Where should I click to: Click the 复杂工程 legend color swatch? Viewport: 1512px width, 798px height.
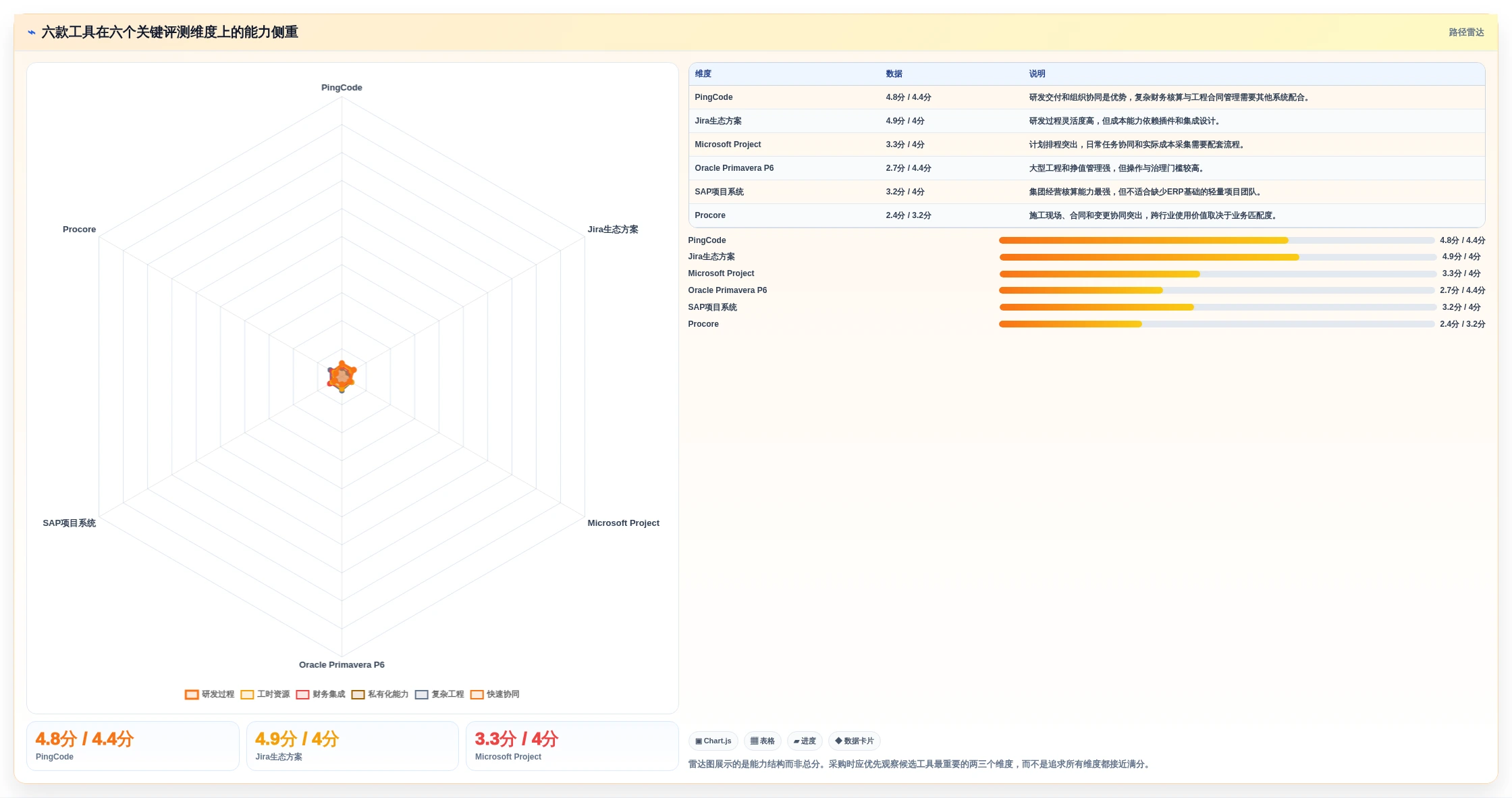click(422, 695)
